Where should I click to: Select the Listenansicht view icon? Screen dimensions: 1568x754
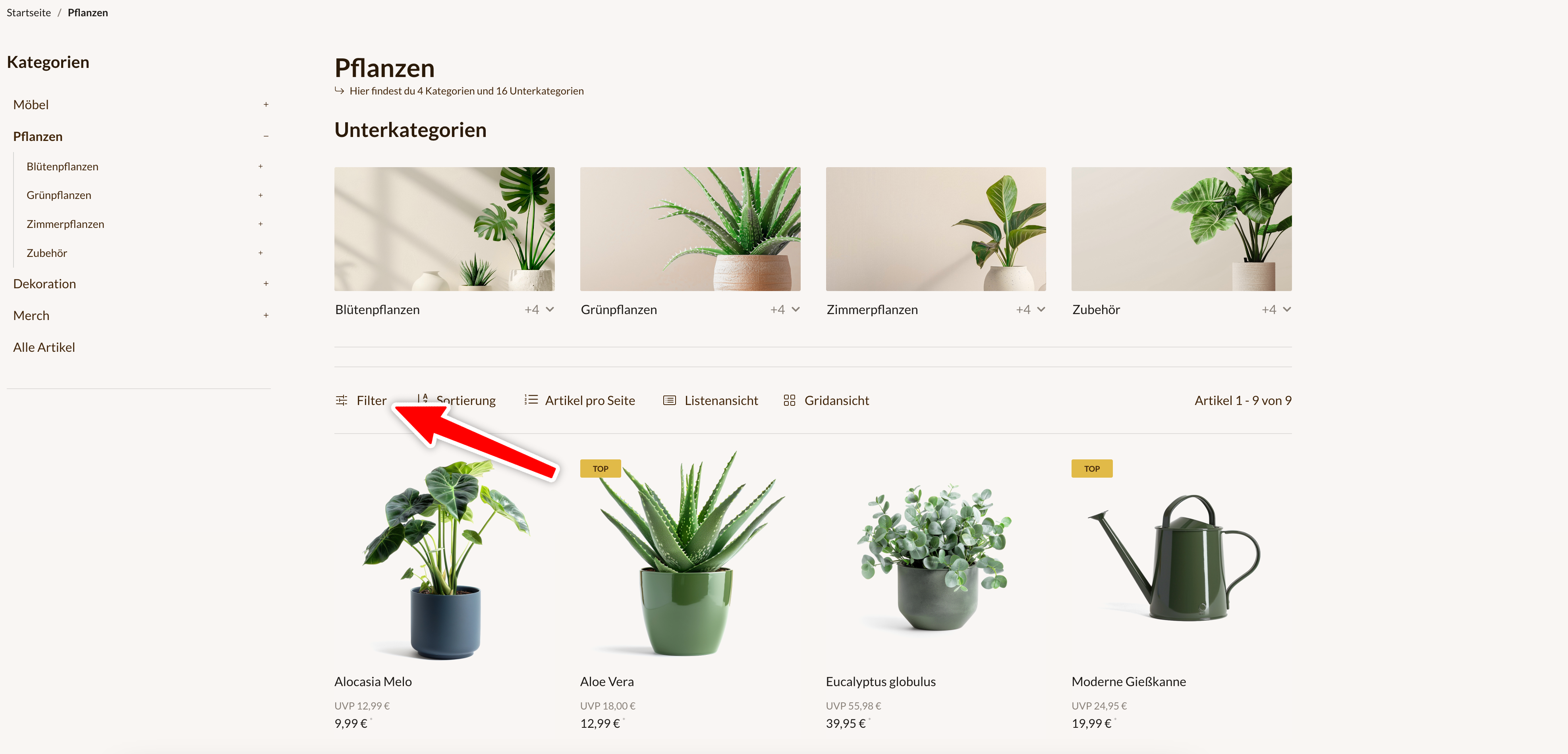tap(669, 401)
